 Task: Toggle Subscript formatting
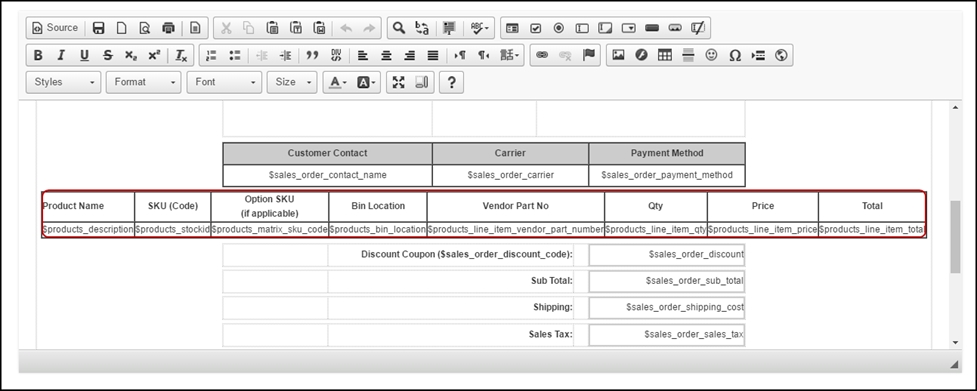pyautogui.click(x=131, y=55)
